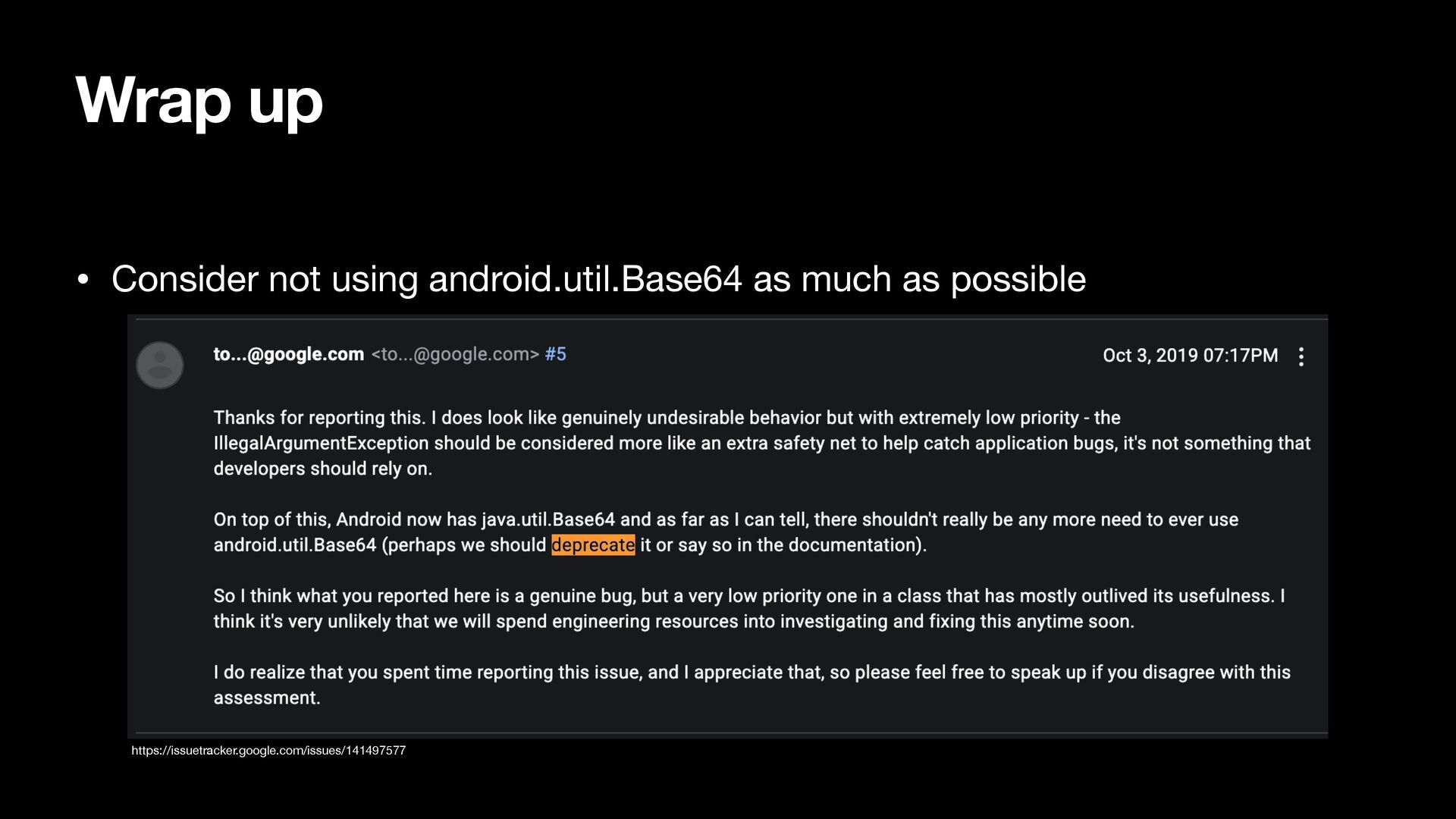This screenshot has width=1456, height=819.
Task: Click the gray <to...@google.com> email address
Action: click(x=455, y=354)
